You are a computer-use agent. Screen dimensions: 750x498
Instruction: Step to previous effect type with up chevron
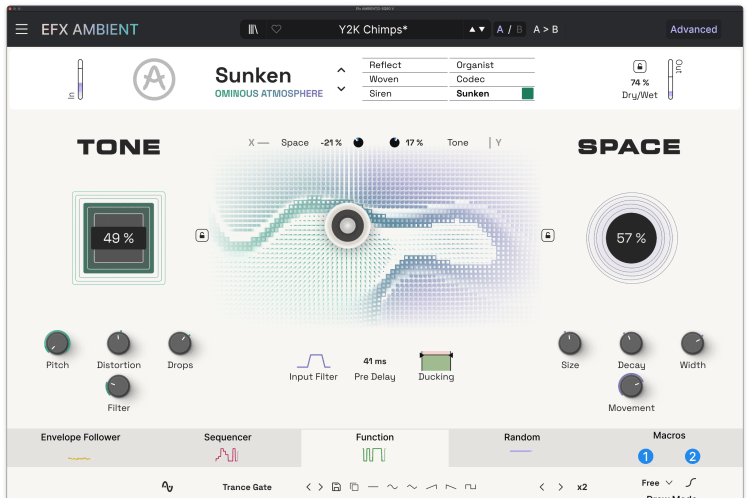(x=341, y=70)
